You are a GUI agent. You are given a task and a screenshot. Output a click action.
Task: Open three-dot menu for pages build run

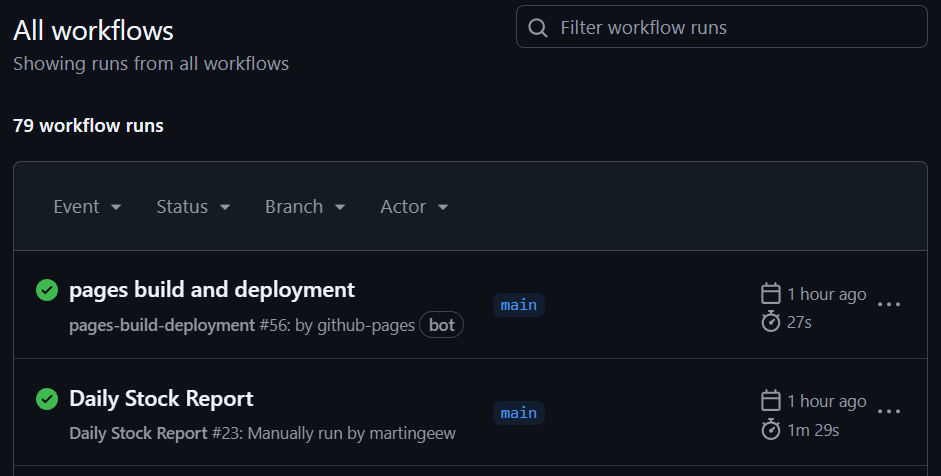coord(889,304)
